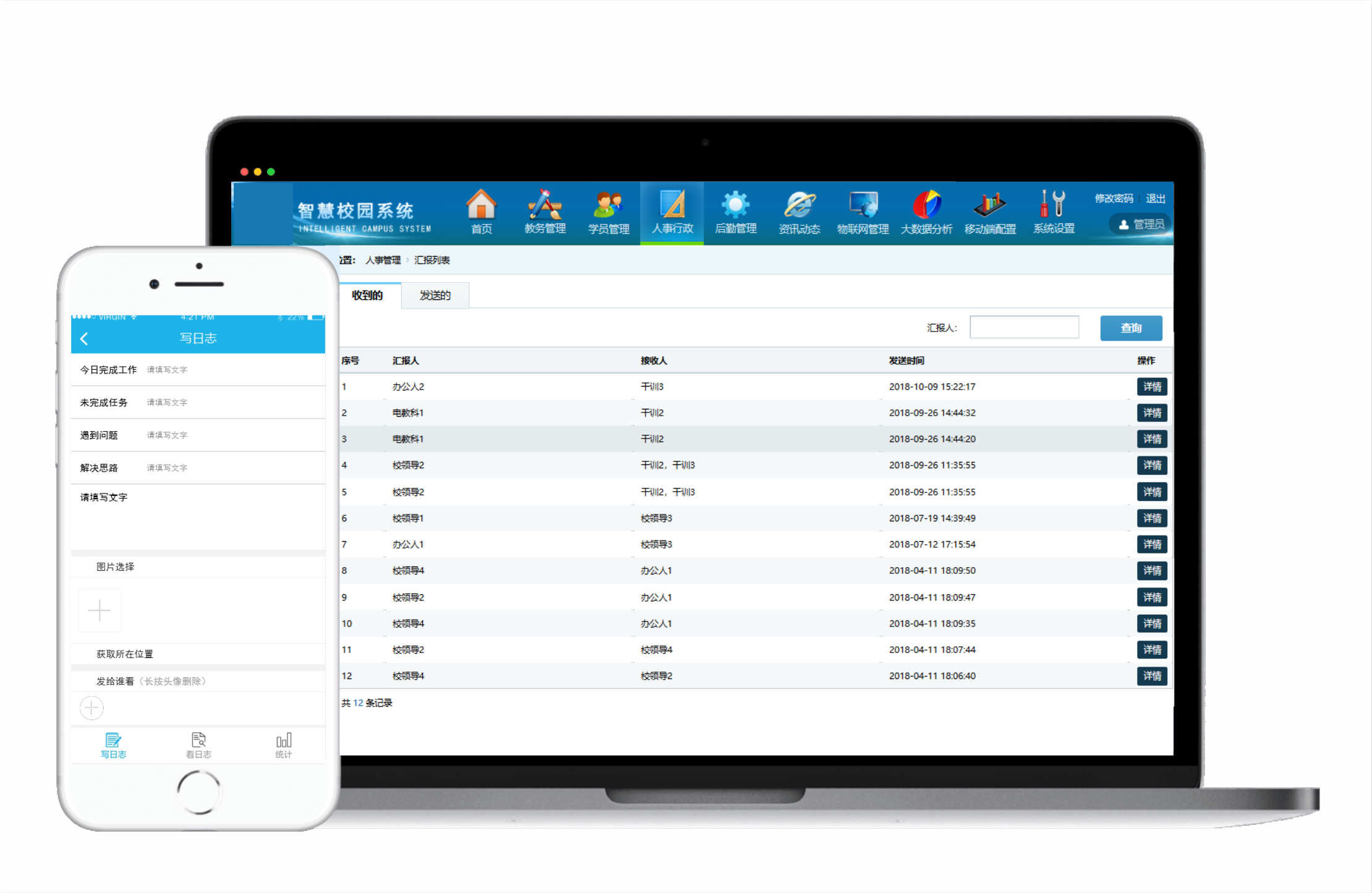Tap the add image plus box

(x=99, y=610)
